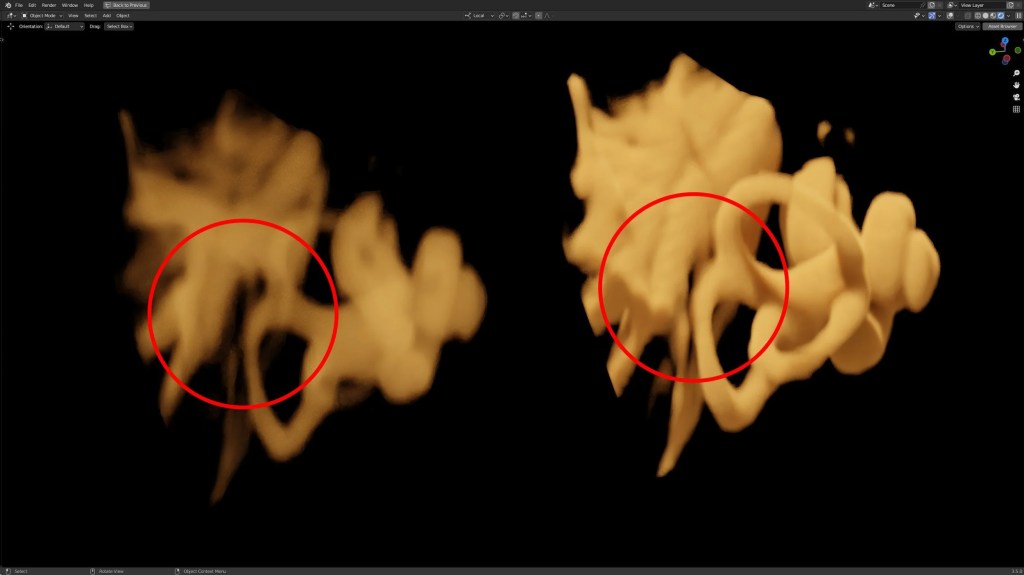Open the Options dropdown
The width and height of the screenshot is (1024, 575).
click(x=968, y=27)
